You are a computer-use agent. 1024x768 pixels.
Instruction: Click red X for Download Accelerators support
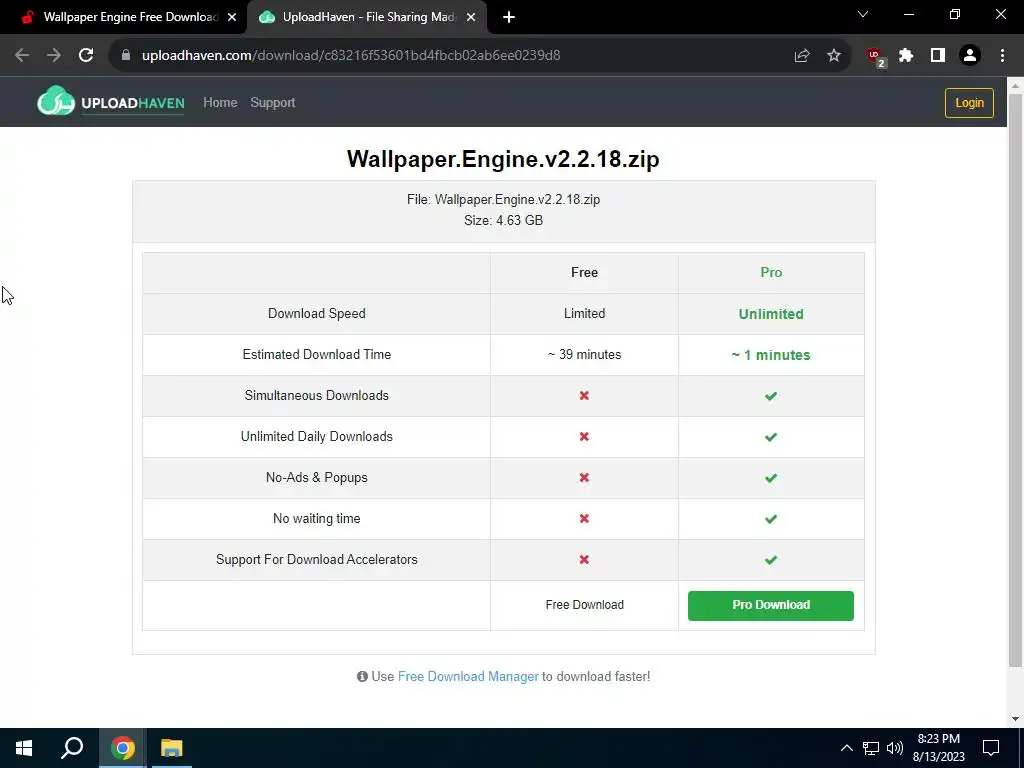(x=584, y=560)
